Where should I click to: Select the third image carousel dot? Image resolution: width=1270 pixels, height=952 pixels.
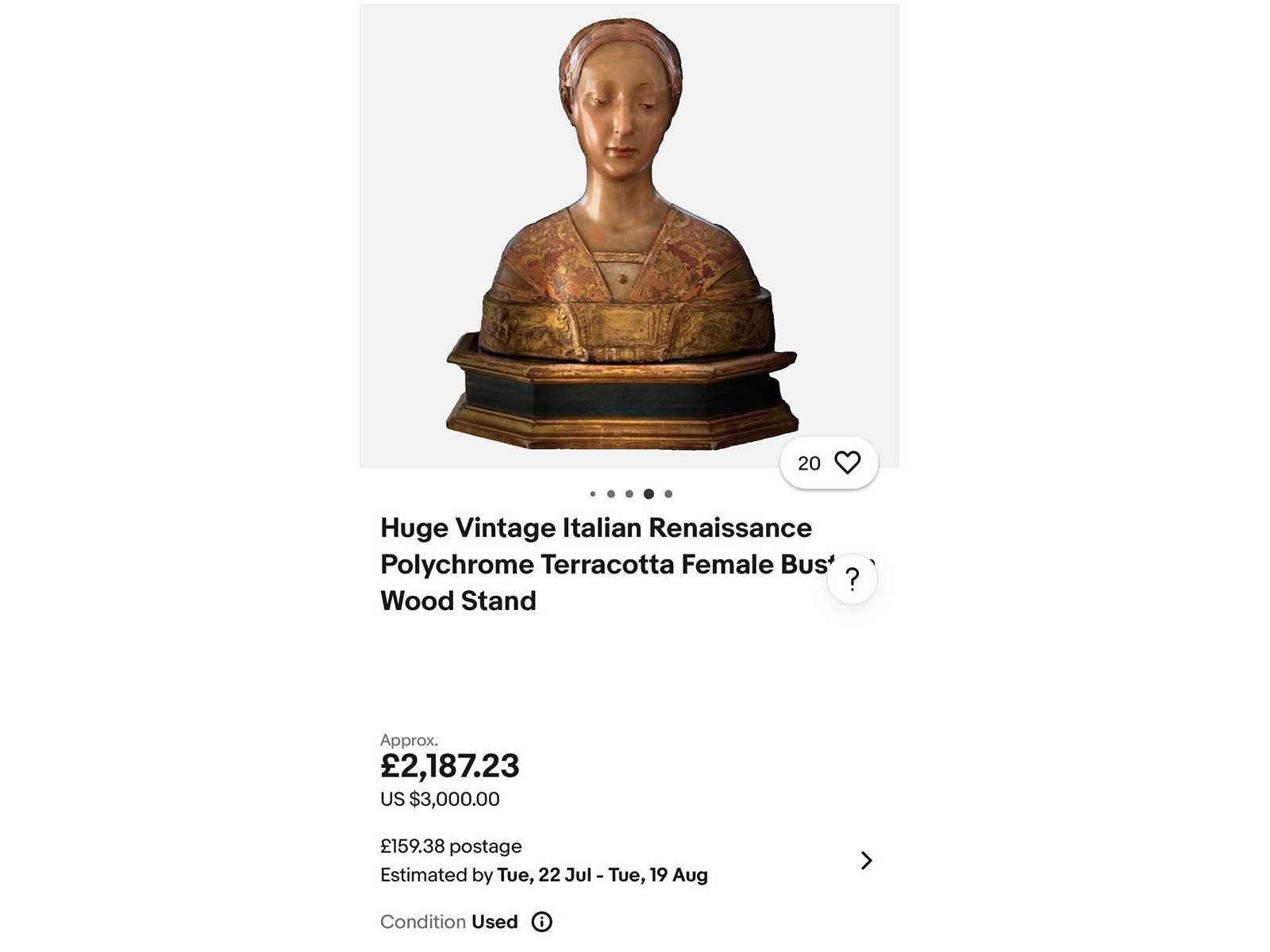629,494
